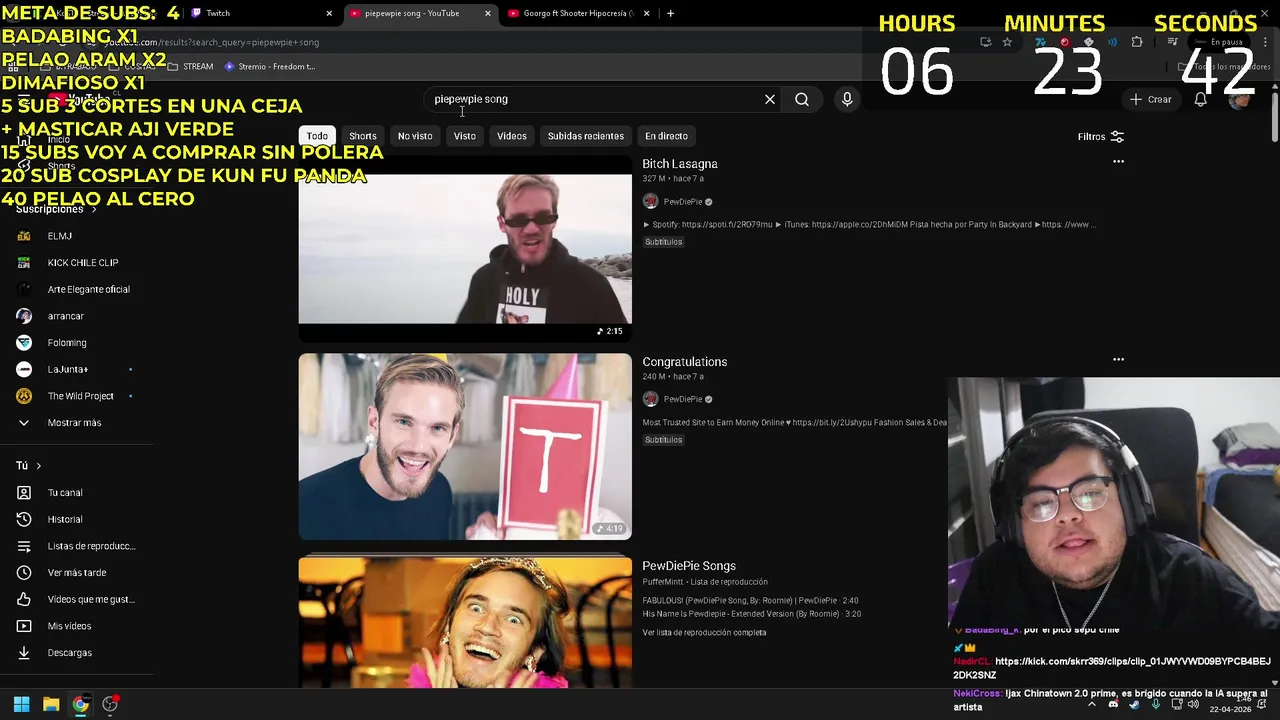The image size is (1280, 720).
Task: Switch to the piepewpie song YouTube tab
Action: coord(419,13)
